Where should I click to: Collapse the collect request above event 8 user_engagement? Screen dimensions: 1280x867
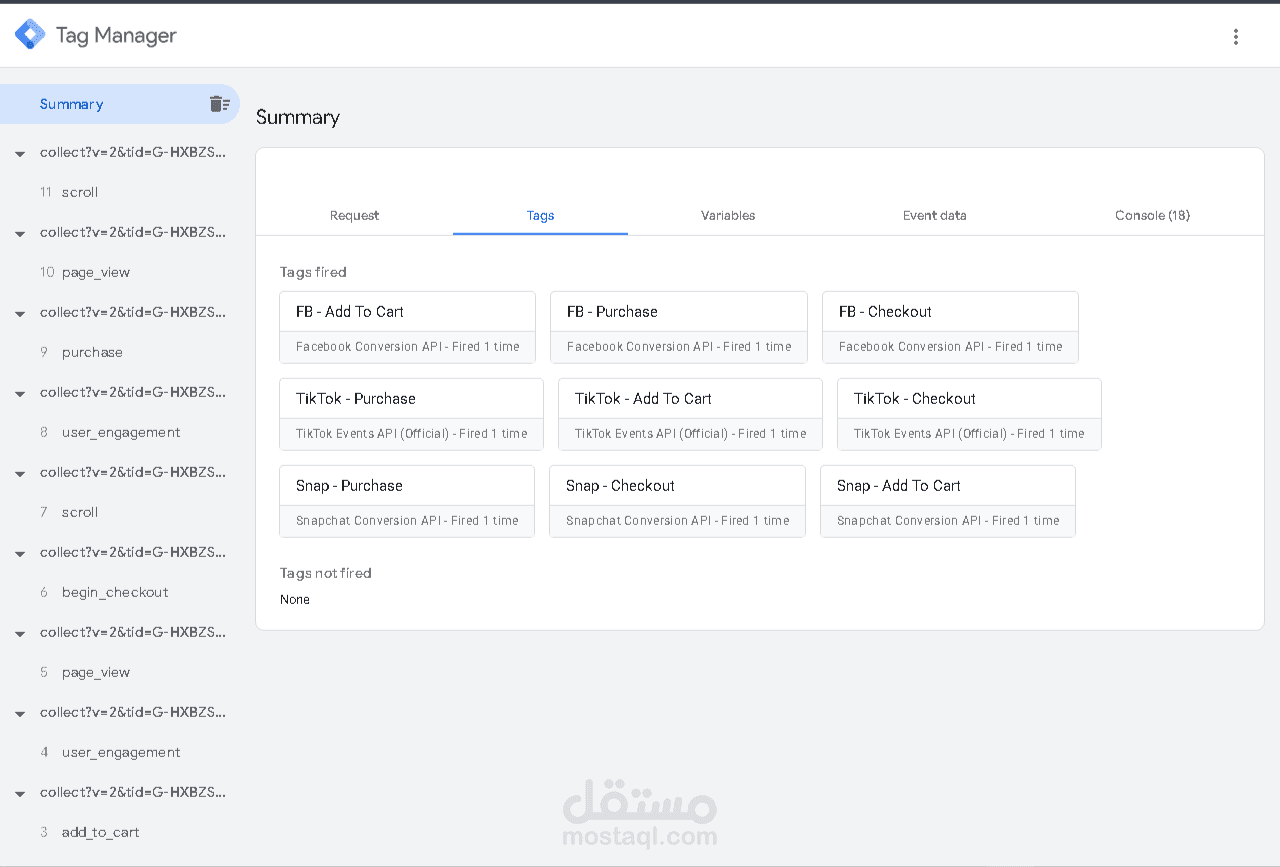pos(20,394)
